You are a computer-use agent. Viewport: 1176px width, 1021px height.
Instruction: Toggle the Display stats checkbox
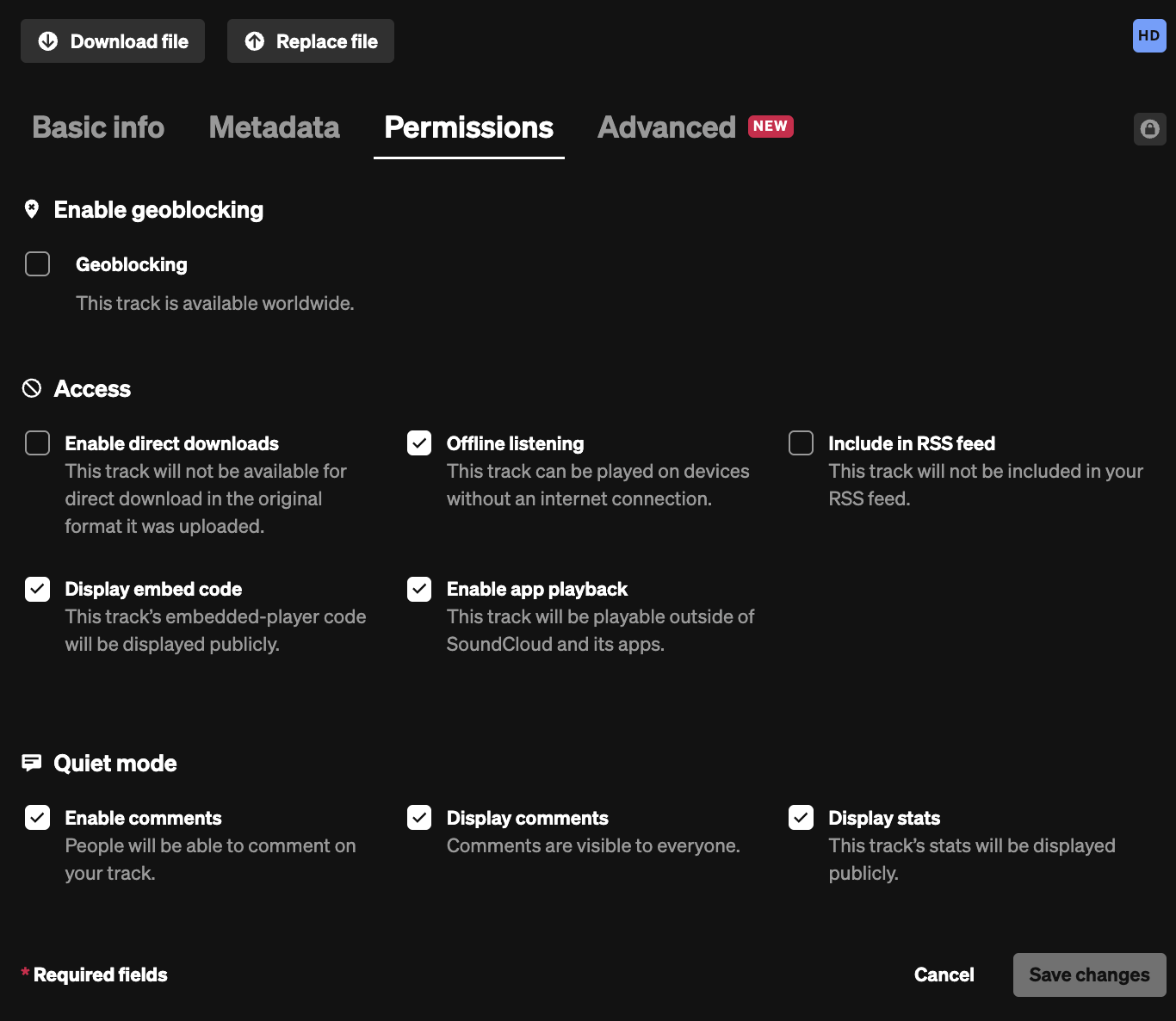pyautogui.click(x=801, y=817)
